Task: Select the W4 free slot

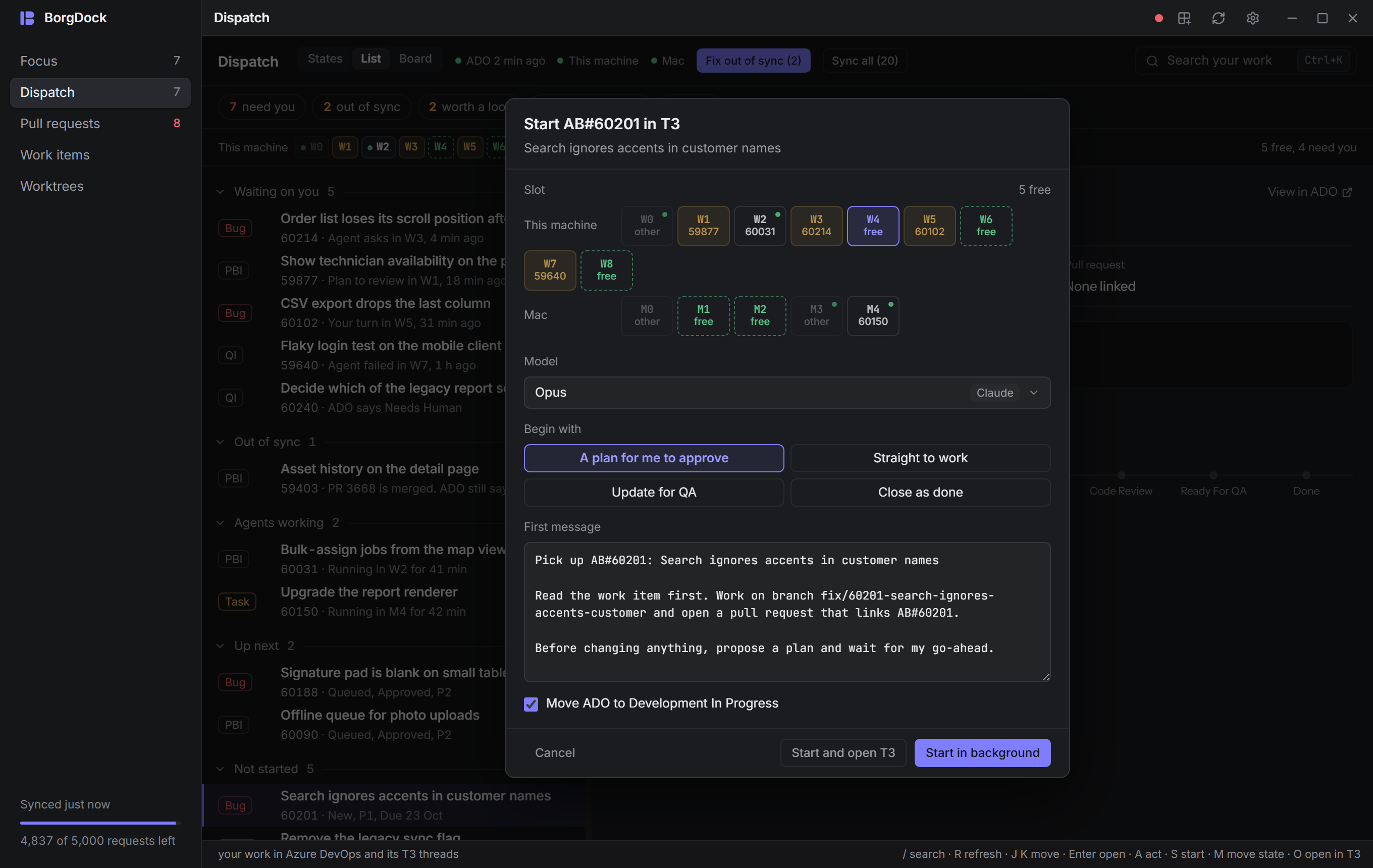Action: click(x=872, y=226)
